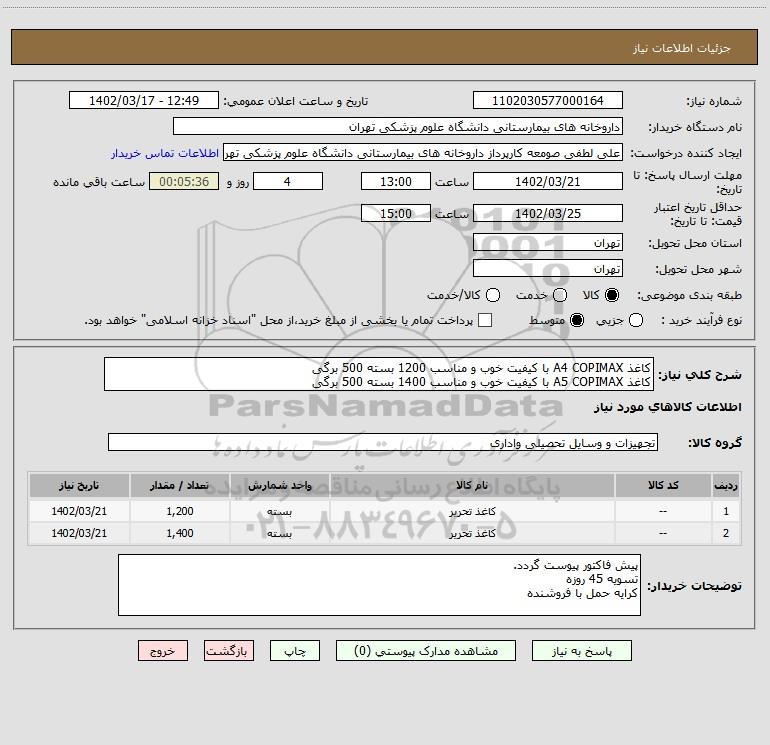Open مشاهده مدارک پیوستی (0) button
The image size is (770, 745).
[x=426, y=651]
